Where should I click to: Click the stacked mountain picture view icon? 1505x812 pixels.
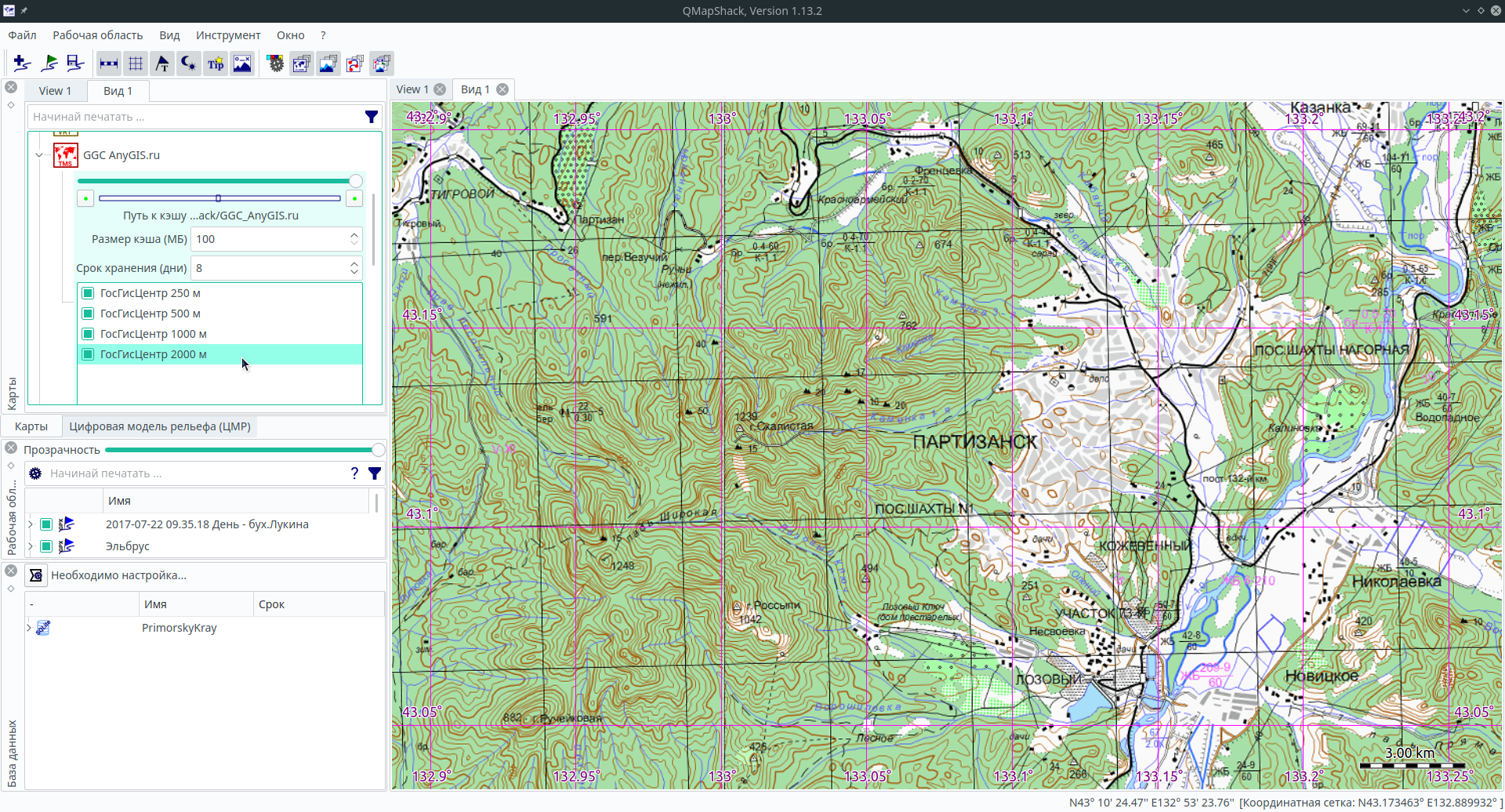(x=328, y=63)
